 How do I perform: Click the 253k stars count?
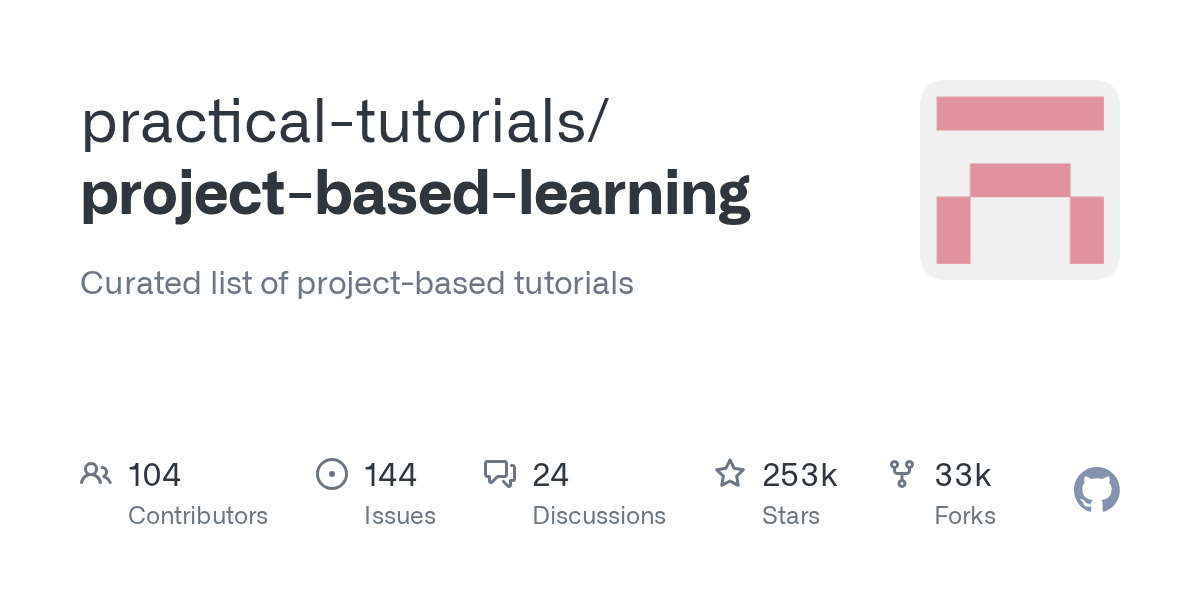[799, 475]
